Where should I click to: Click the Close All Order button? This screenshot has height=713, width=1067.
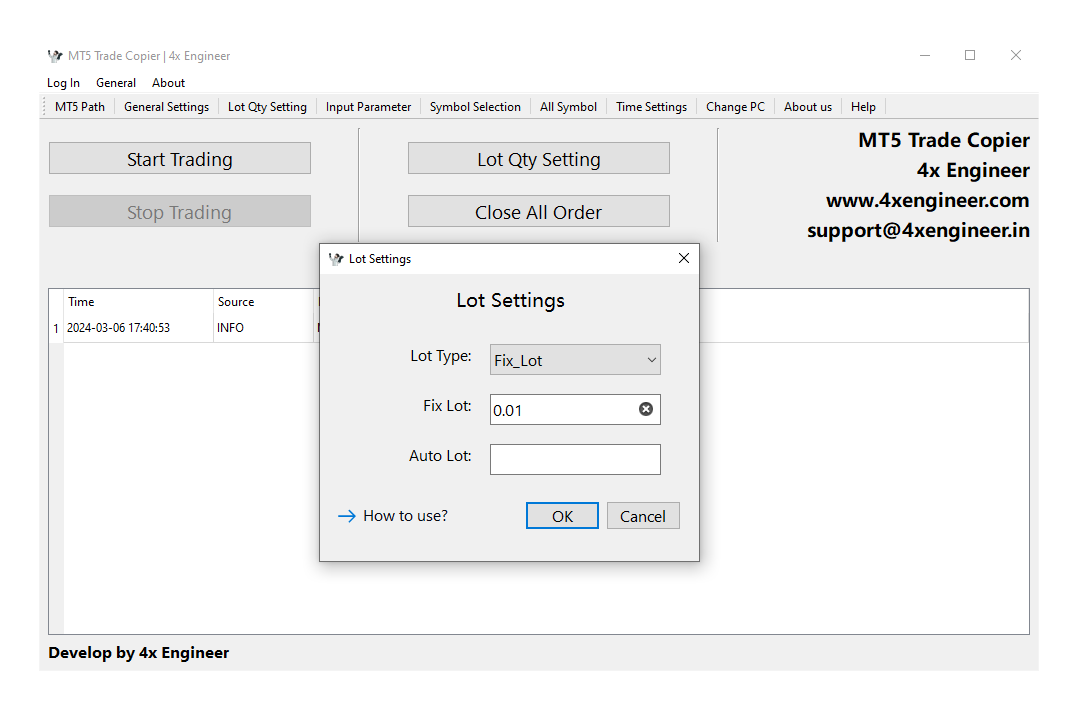tap(539, 212)
